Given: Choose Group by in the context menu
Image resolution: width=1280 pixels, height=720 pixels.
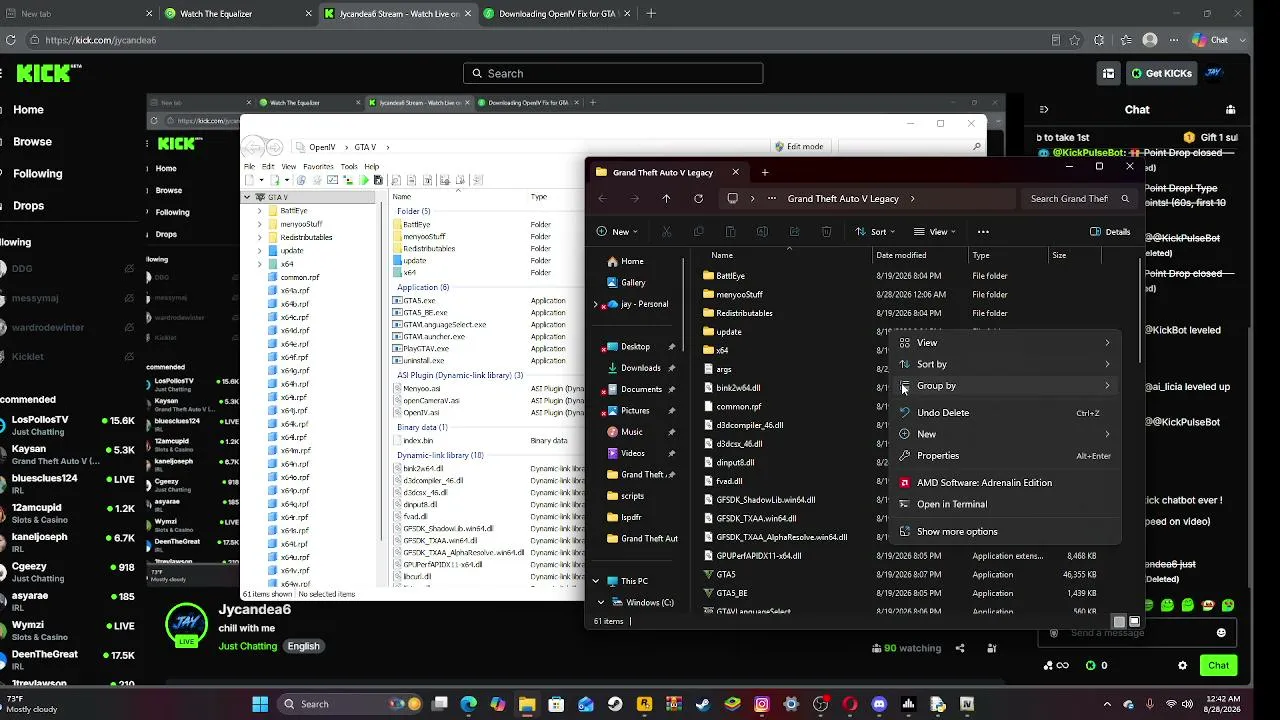Looking at the screenshot, I should pyautogui.click(x=1005, y=386).
